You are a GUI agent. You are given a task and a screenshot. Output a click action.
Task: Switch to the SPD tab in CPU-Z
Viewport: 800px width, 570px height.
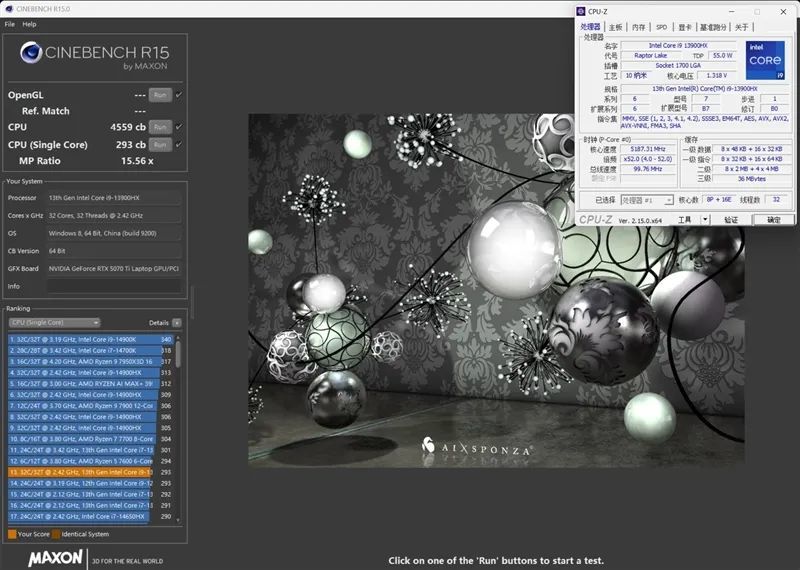coord(661,27)
